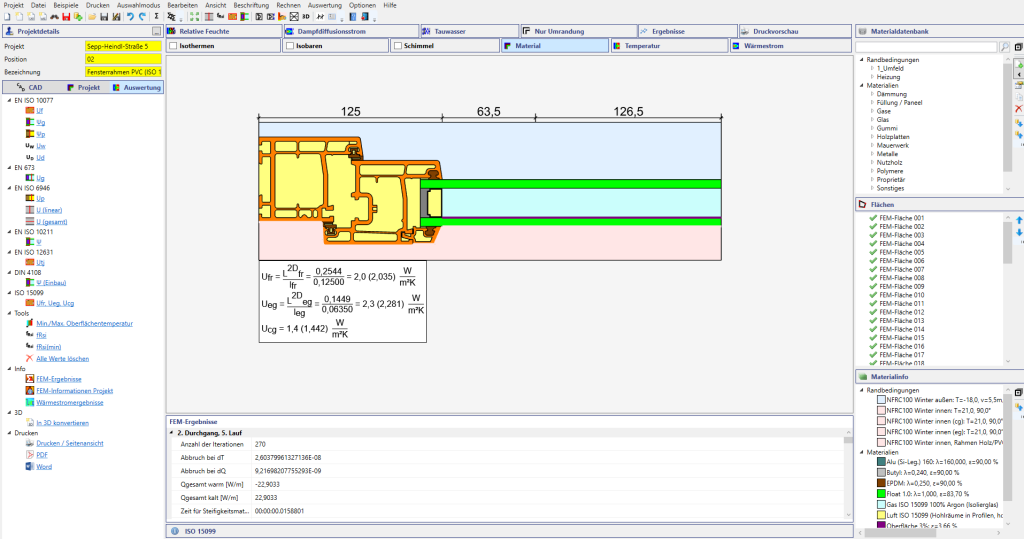Click the blue up arrow beside Flächen list

click(1019, 221)
